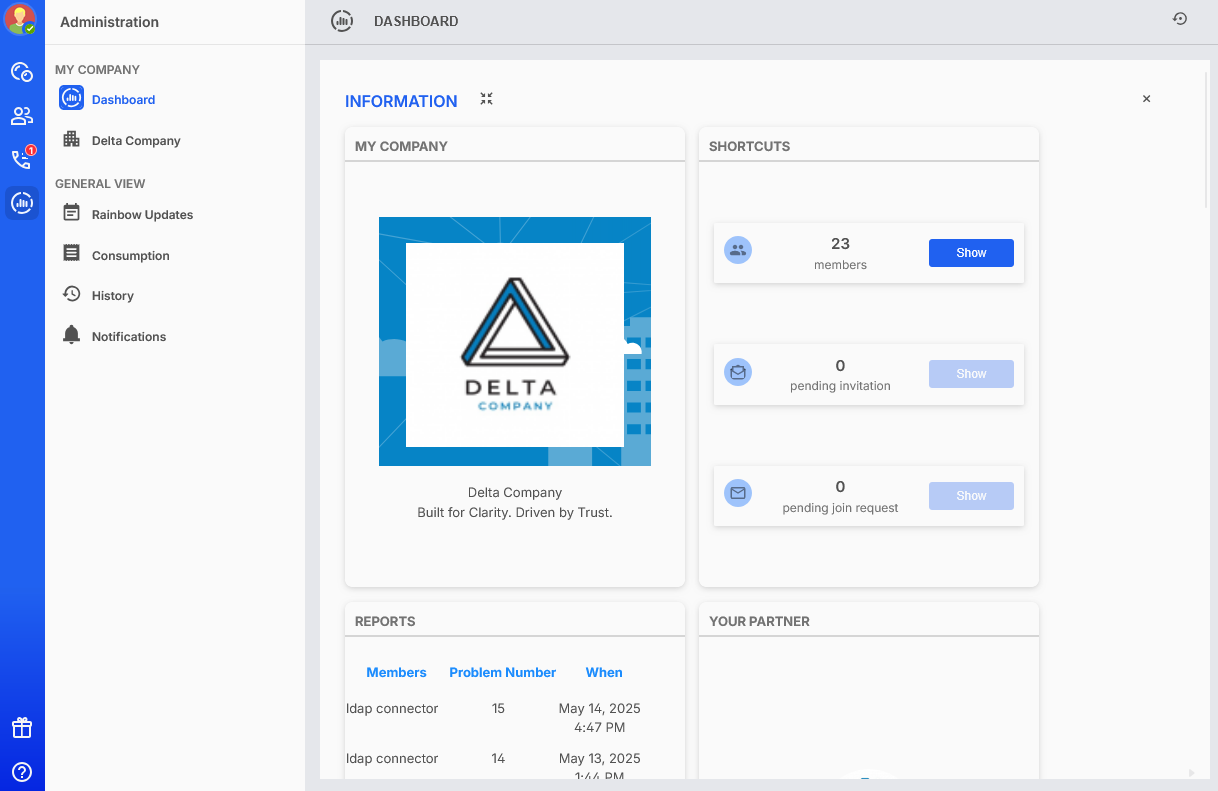Open the user profile avatar
This screenshot has height=791, width=1218.
[21, 19]
